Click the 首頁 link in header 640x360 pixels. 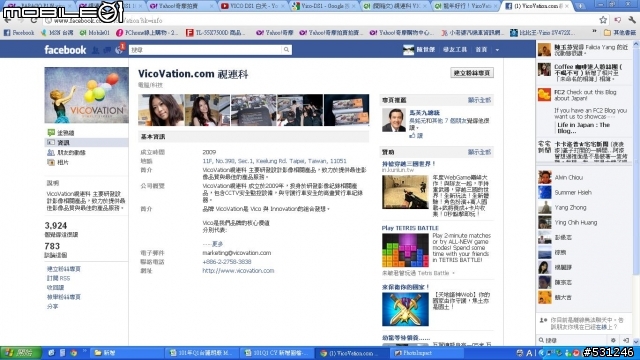tap(481, 50)
